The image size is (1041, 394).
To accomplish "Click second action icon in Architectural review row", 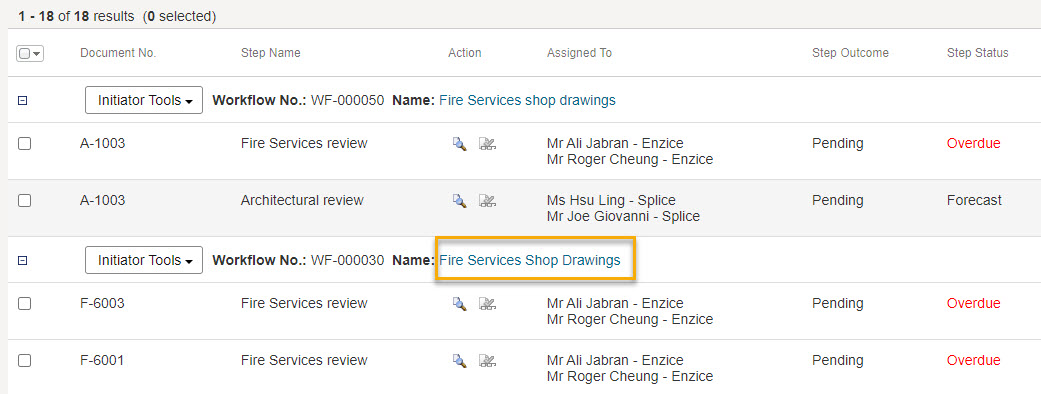I will click(x=488, y=201).
